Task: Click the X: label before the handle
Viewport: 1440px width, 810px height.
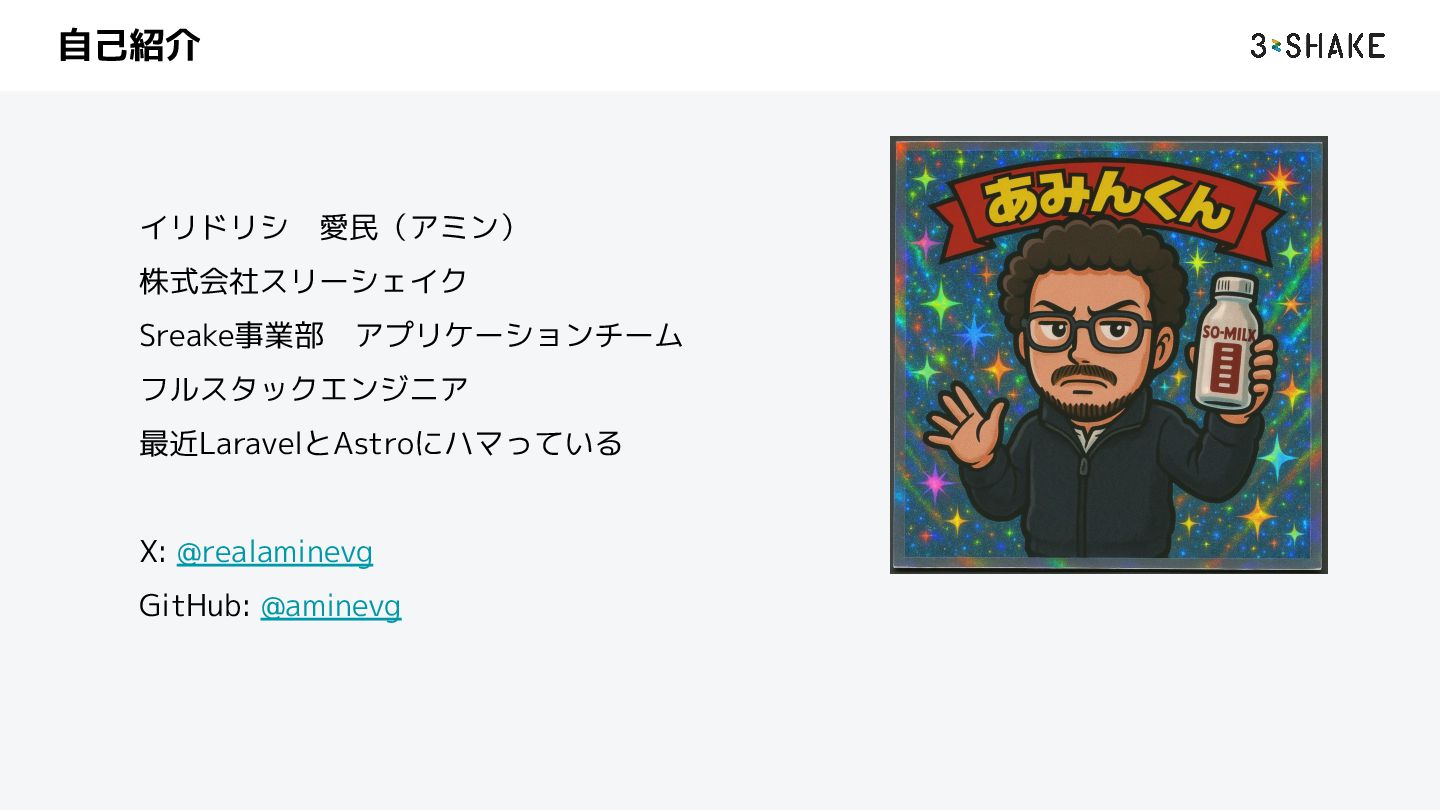Action: pos(153,552)
